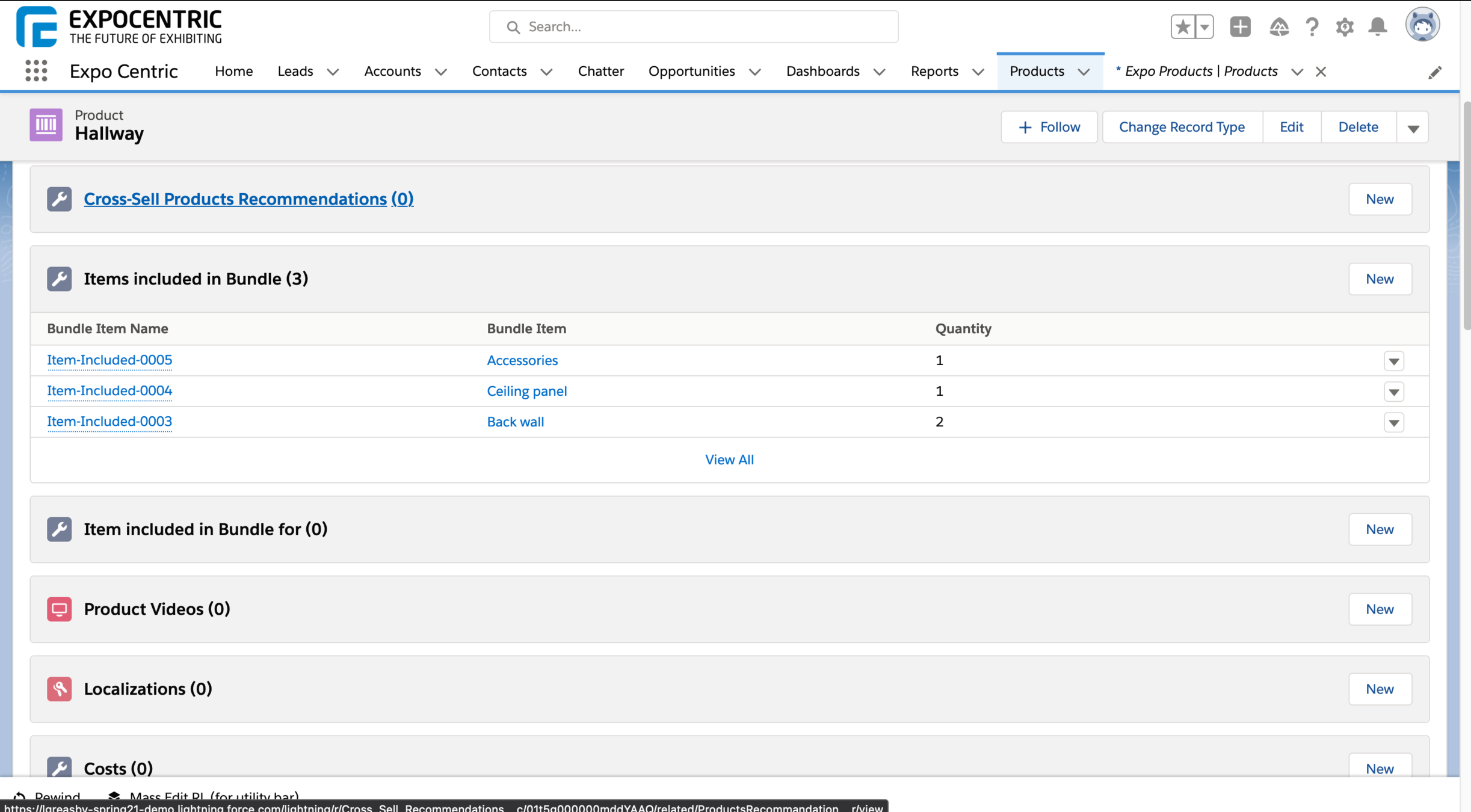Click the user avatar profile icon
This screenshot has height=812, width=1471.
[1422, 25]
